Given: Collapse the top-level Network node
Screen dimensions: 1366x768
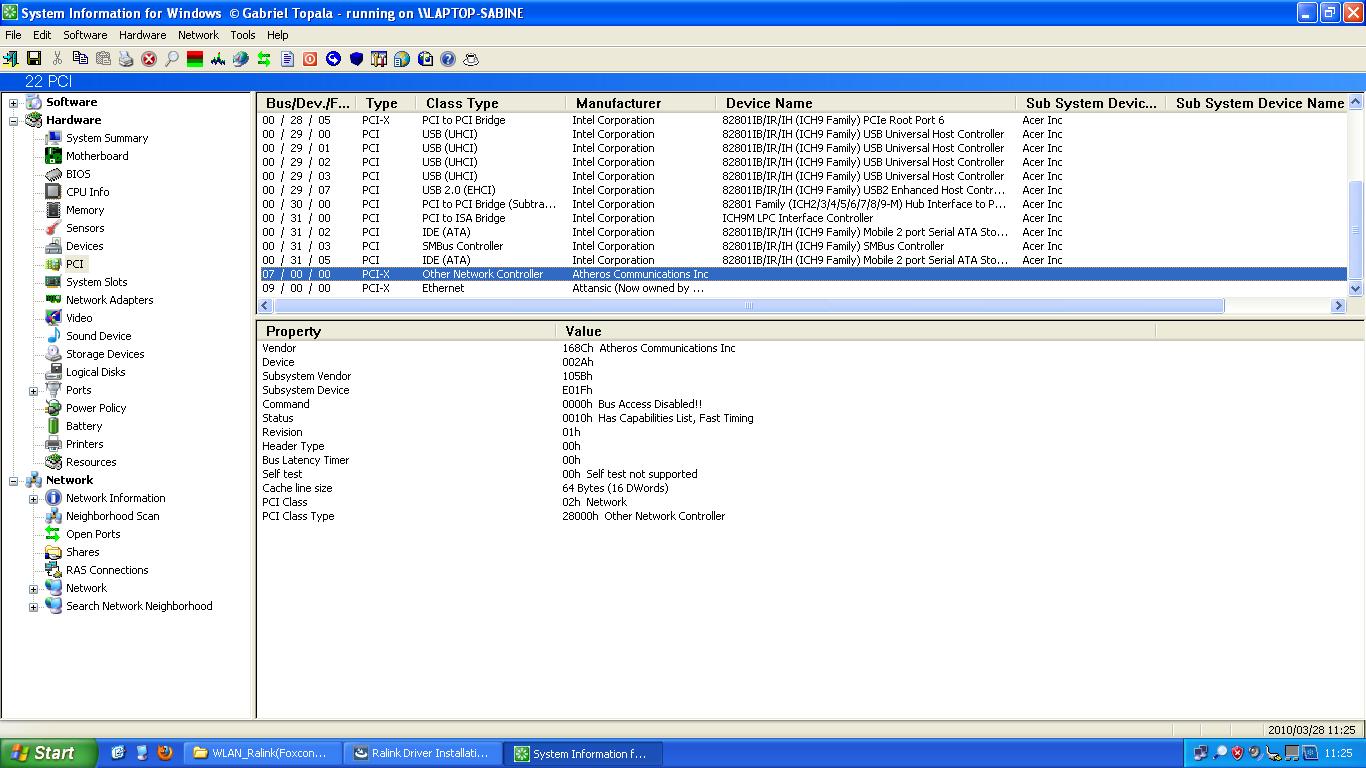Looking at the screenshot, I should pos(14,481).
